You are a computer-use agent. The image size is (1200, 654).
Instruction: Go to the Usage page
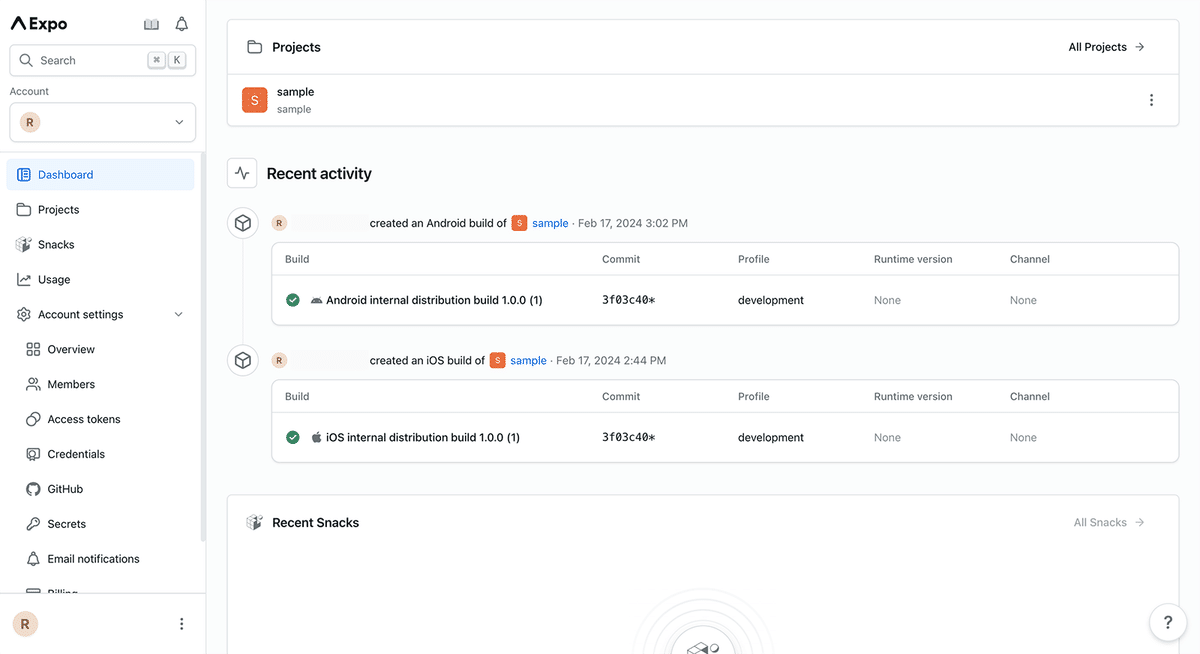[54, 279]
